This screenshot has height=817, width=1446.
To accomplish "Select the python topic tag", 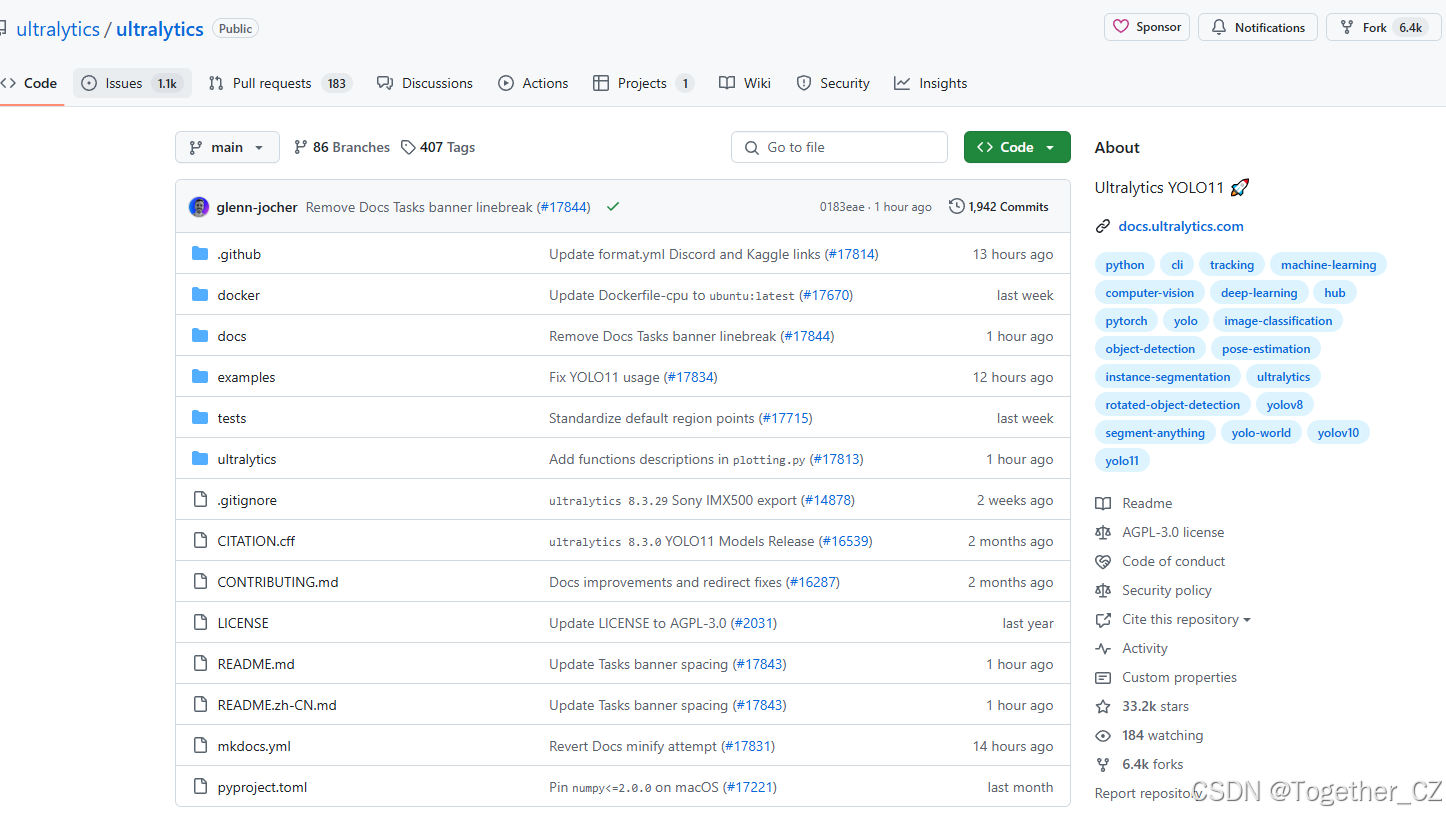I will 1125,265.
